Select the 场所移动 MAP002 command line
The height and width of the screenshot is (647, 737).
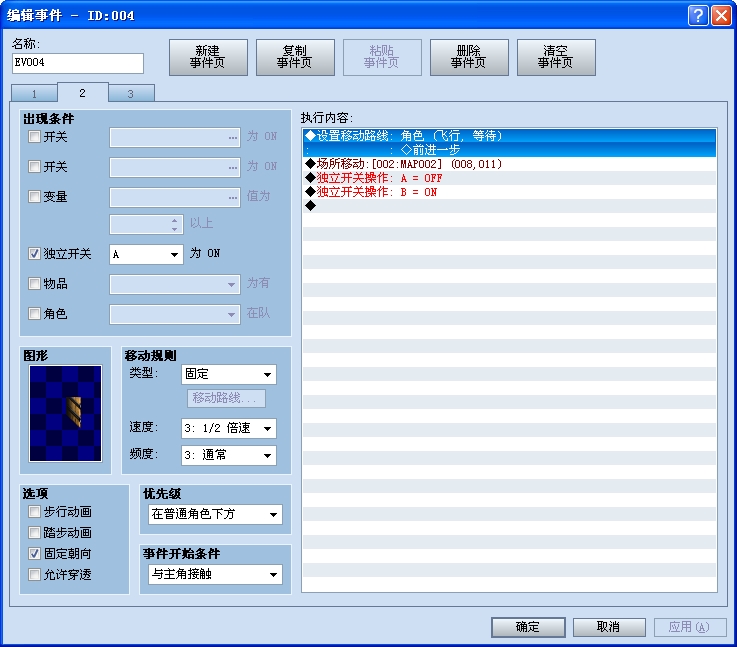(409, 164)
